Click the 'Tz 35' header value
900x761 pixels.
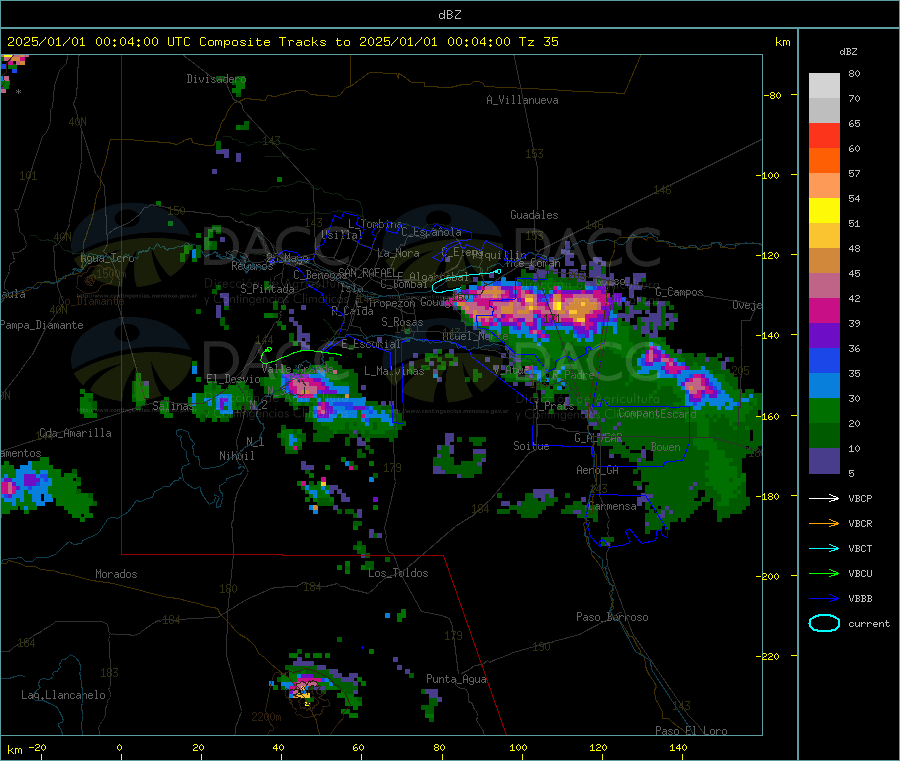538,42
